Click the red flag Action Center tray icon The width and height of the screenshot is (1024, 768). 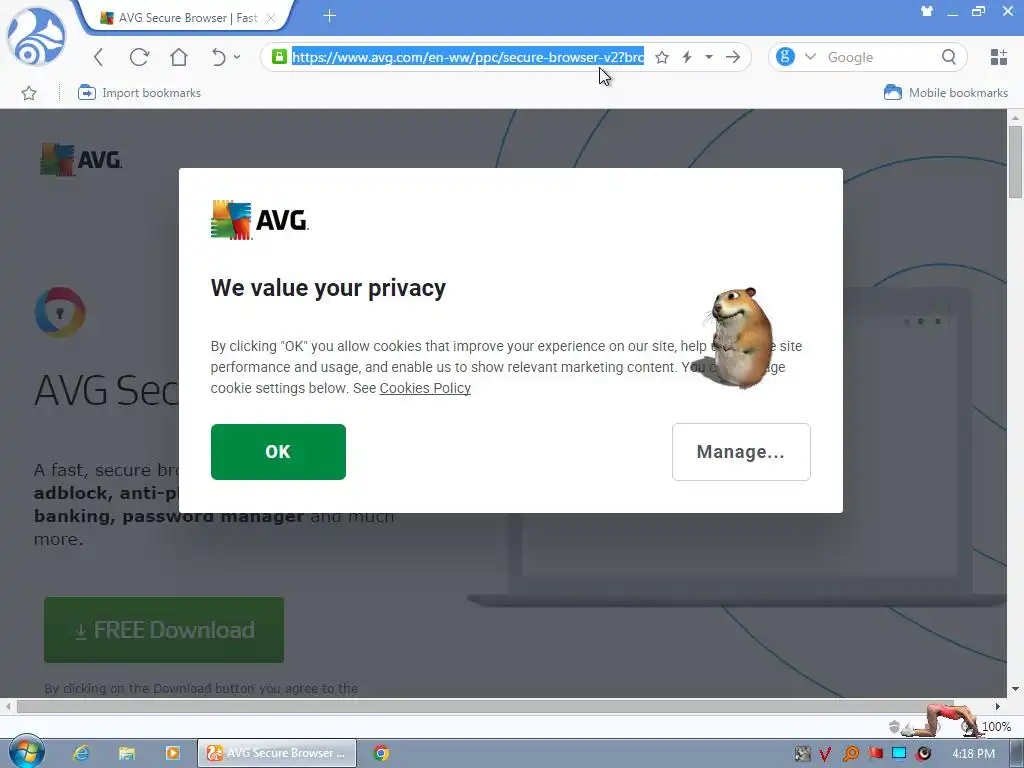875,754
